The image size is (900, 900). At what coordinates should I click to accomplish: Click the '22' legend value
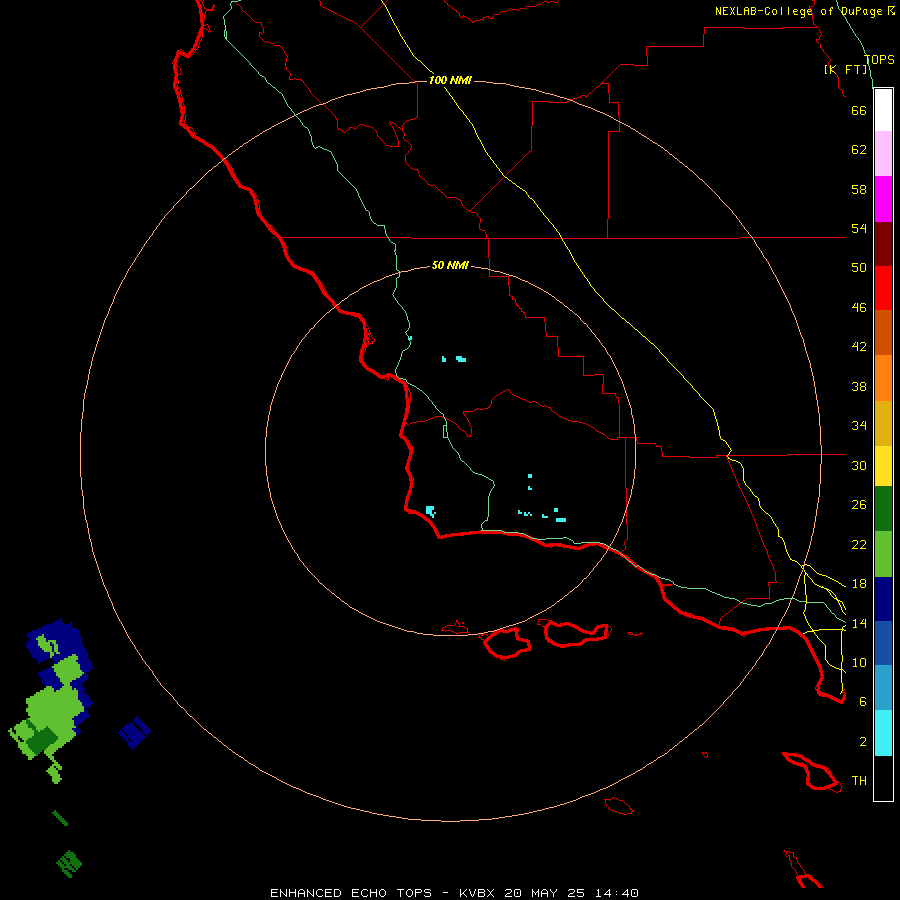(x=859, y=545)
